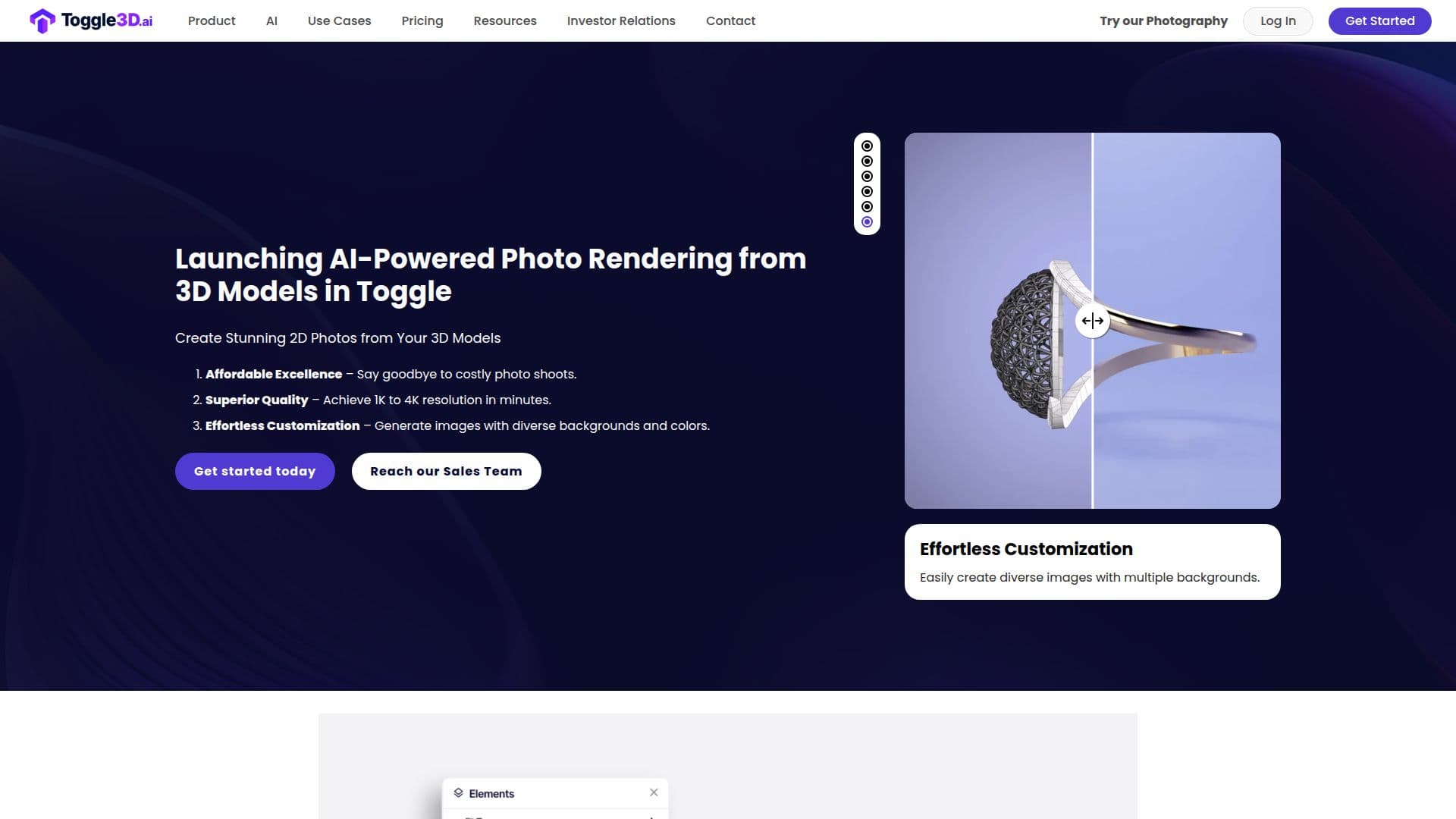
Task: Select the first slide radio dot
Action: [x=867, y=146]
